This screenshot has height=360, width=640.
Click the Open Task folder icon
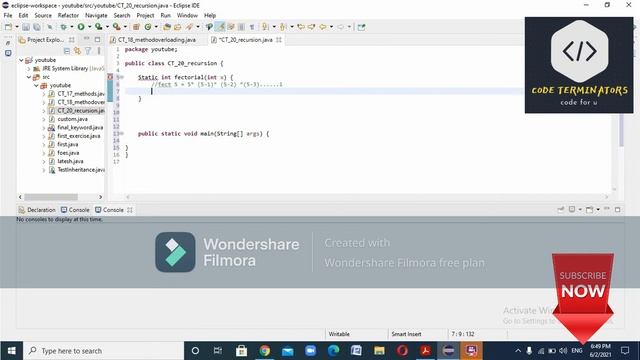click(178, 27)
